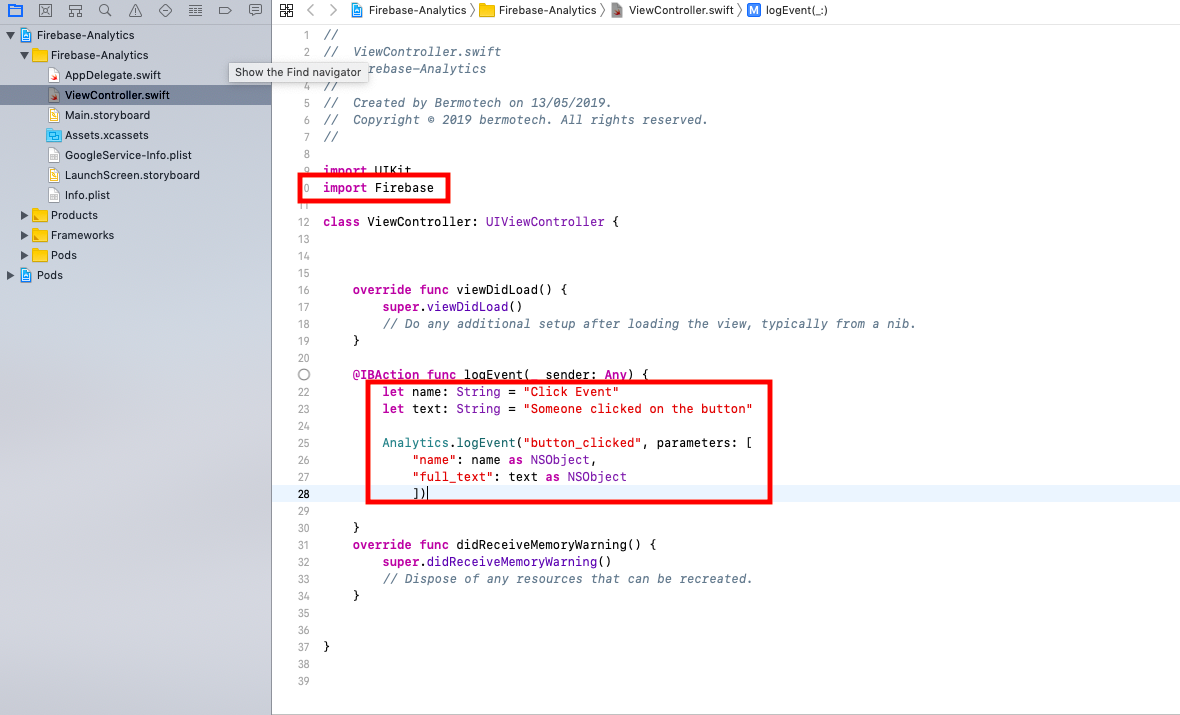This screenshot has height=715, width=1180.
Task: Click 'super.didReceiveMemoryWarning()' line
Action: [497, 562]
